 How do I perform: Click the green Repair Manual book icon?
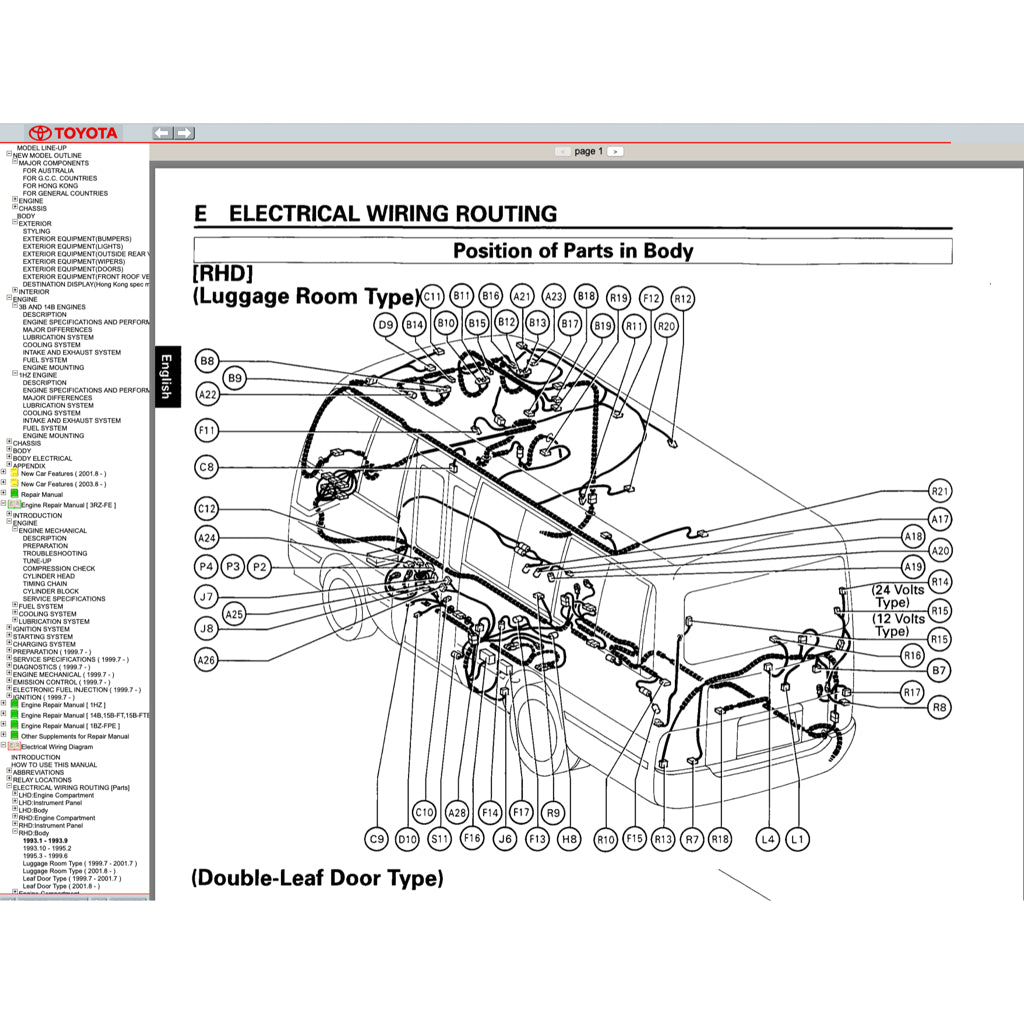(x=14, y=493)
